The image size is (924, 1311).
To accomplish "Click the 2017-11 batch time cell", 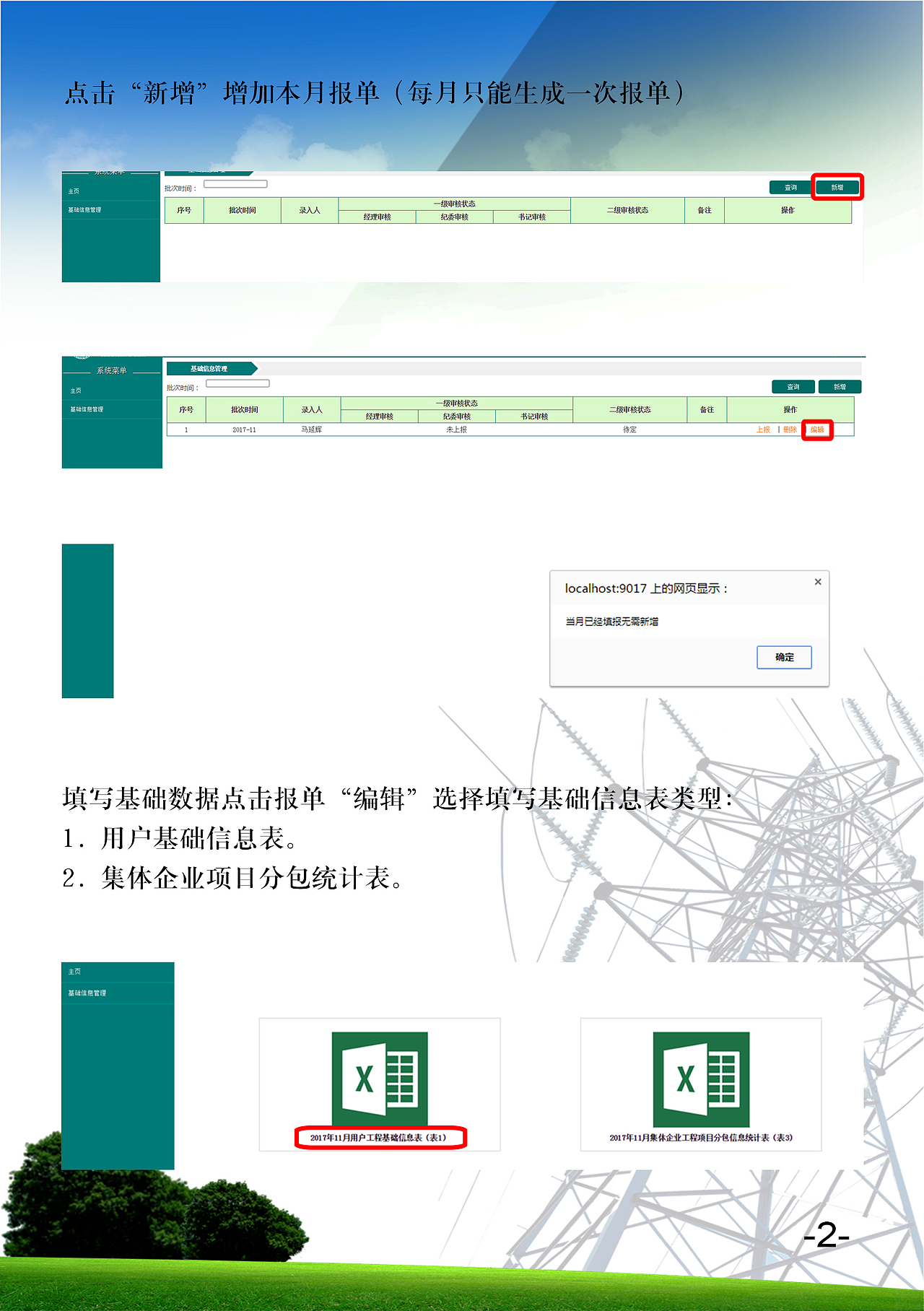I will click(244, 430).
